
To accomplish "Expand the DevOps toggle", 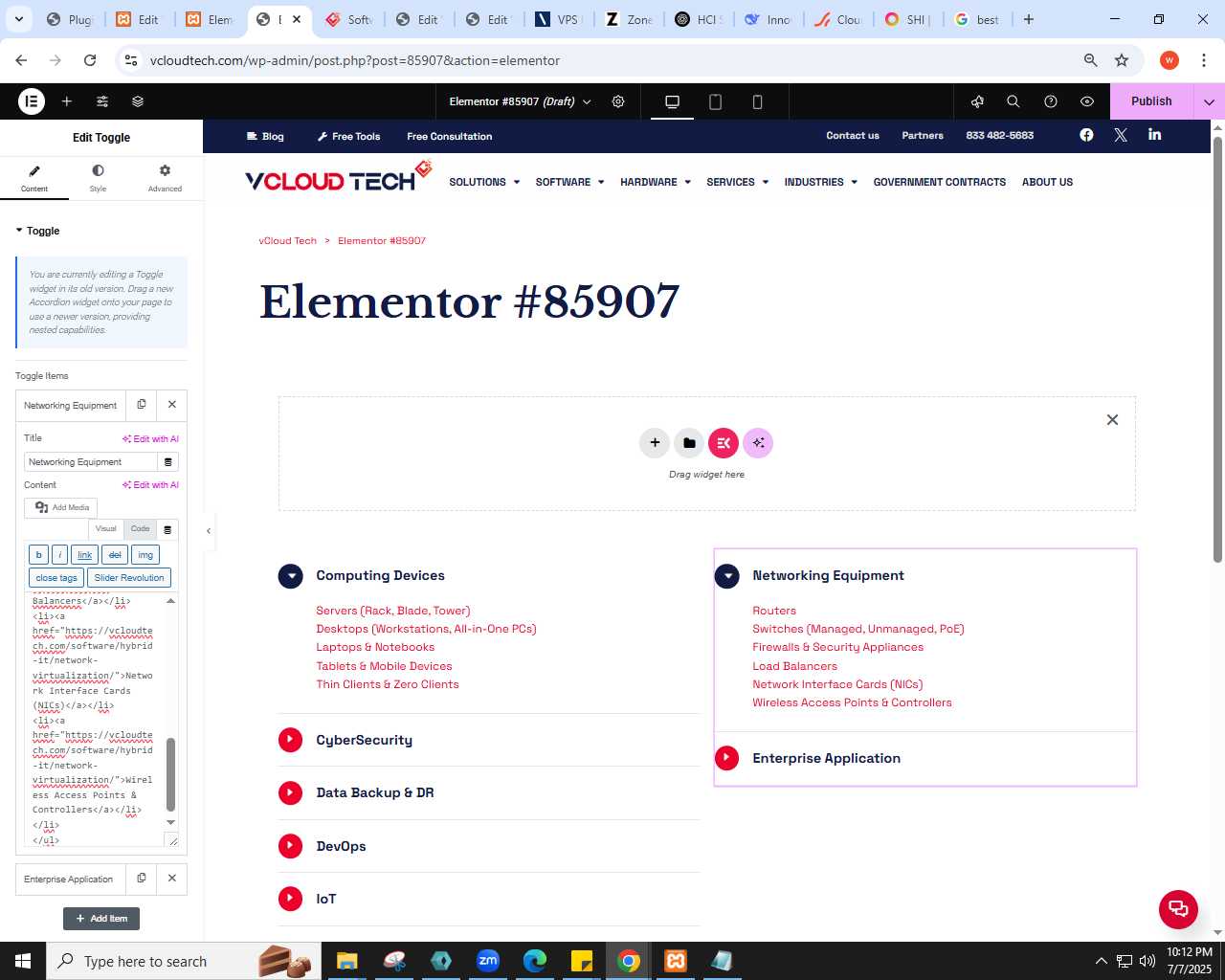I will click(x=290, y=846).
